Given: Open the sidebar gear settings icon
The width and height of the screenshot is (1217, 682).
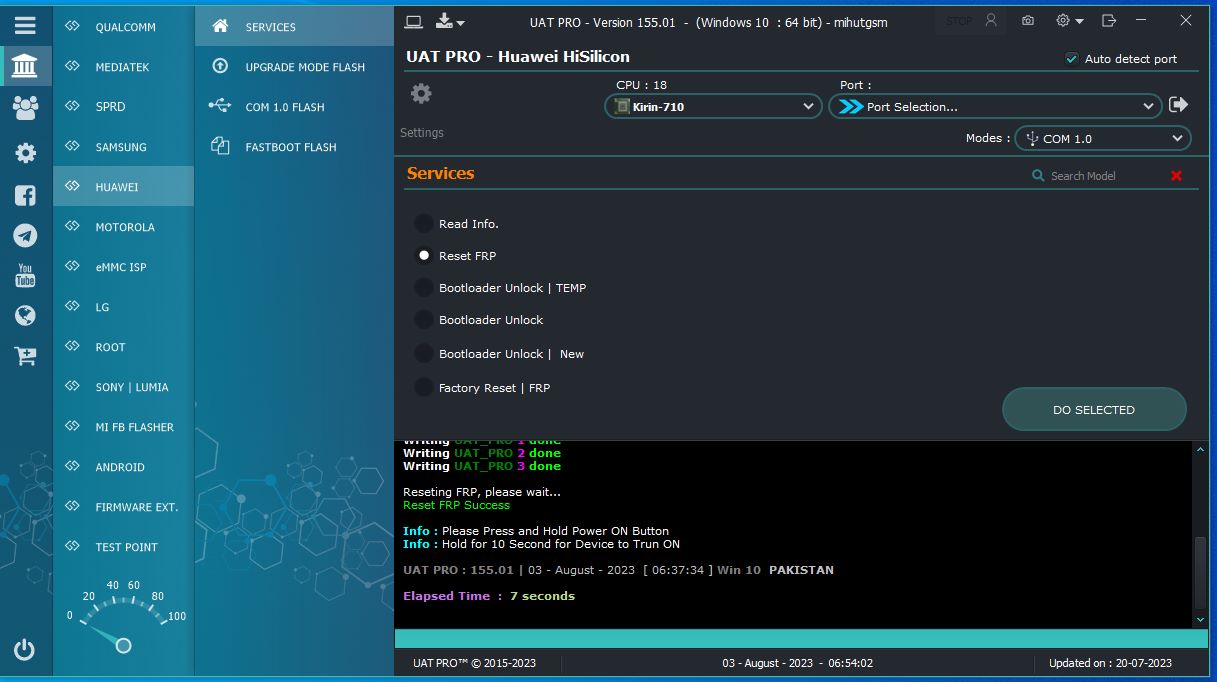Looking at the screenshot, I should coord(25,153).
